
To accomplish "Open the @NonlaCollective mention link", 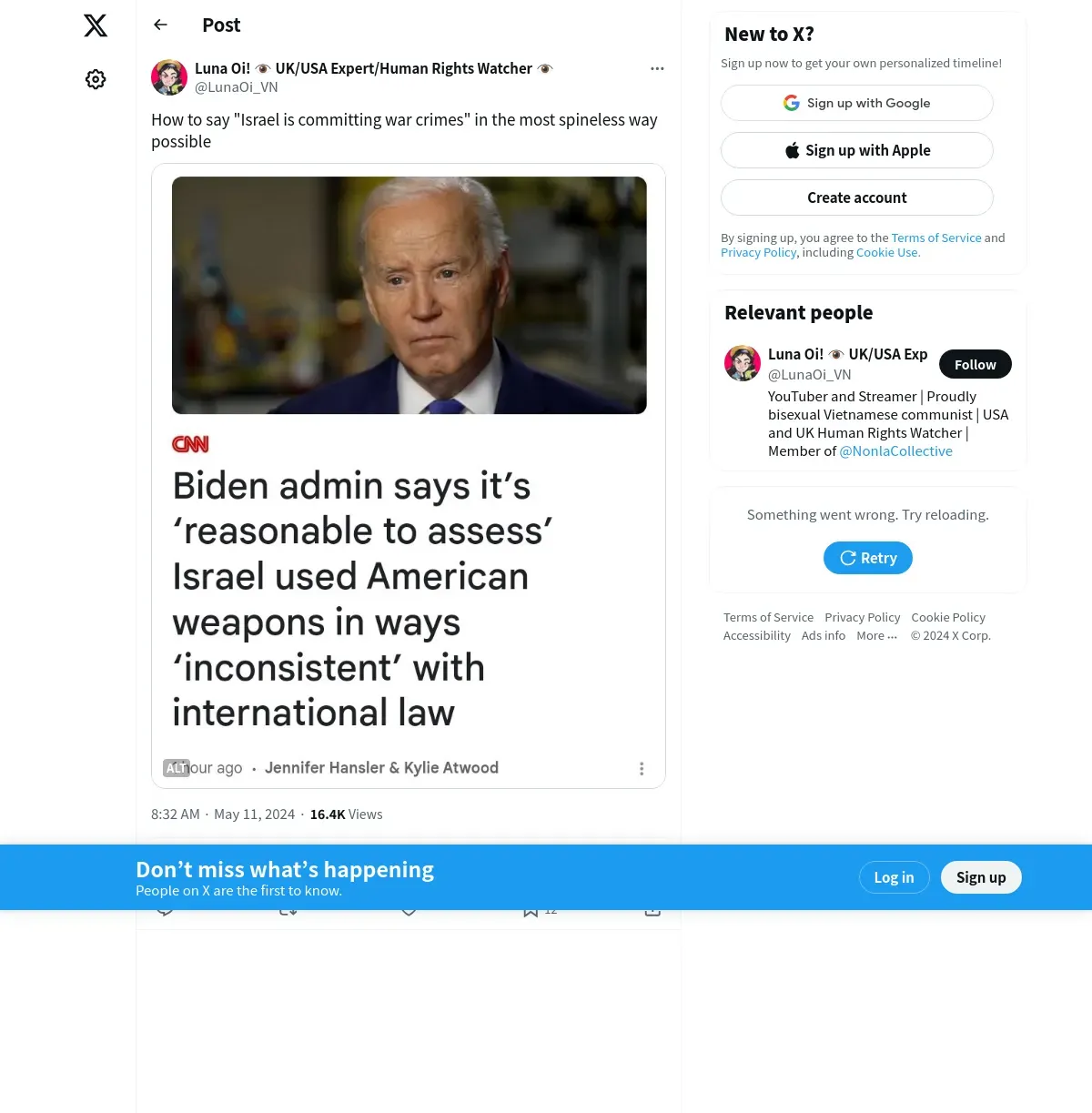I will coord(896,450).
